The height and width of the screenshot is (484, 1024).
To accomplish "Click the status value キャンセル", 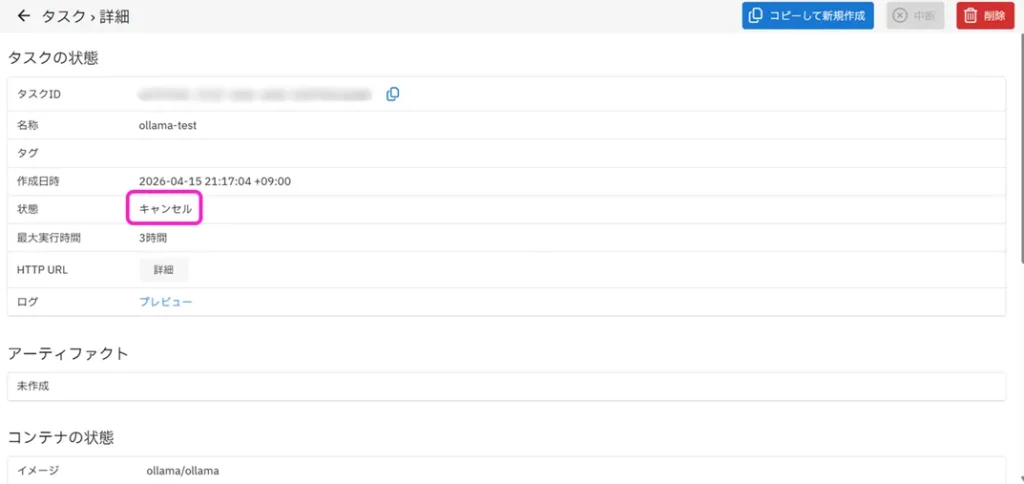I will pyautogui.click(x=165, y=209).
